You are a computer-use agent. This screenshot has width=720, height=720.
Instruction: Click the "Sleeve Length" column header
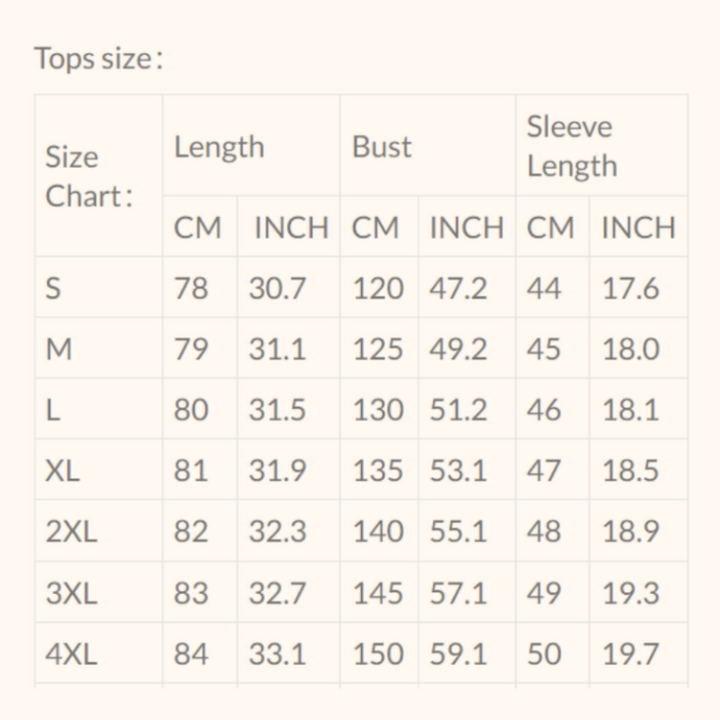pos(571,146)
